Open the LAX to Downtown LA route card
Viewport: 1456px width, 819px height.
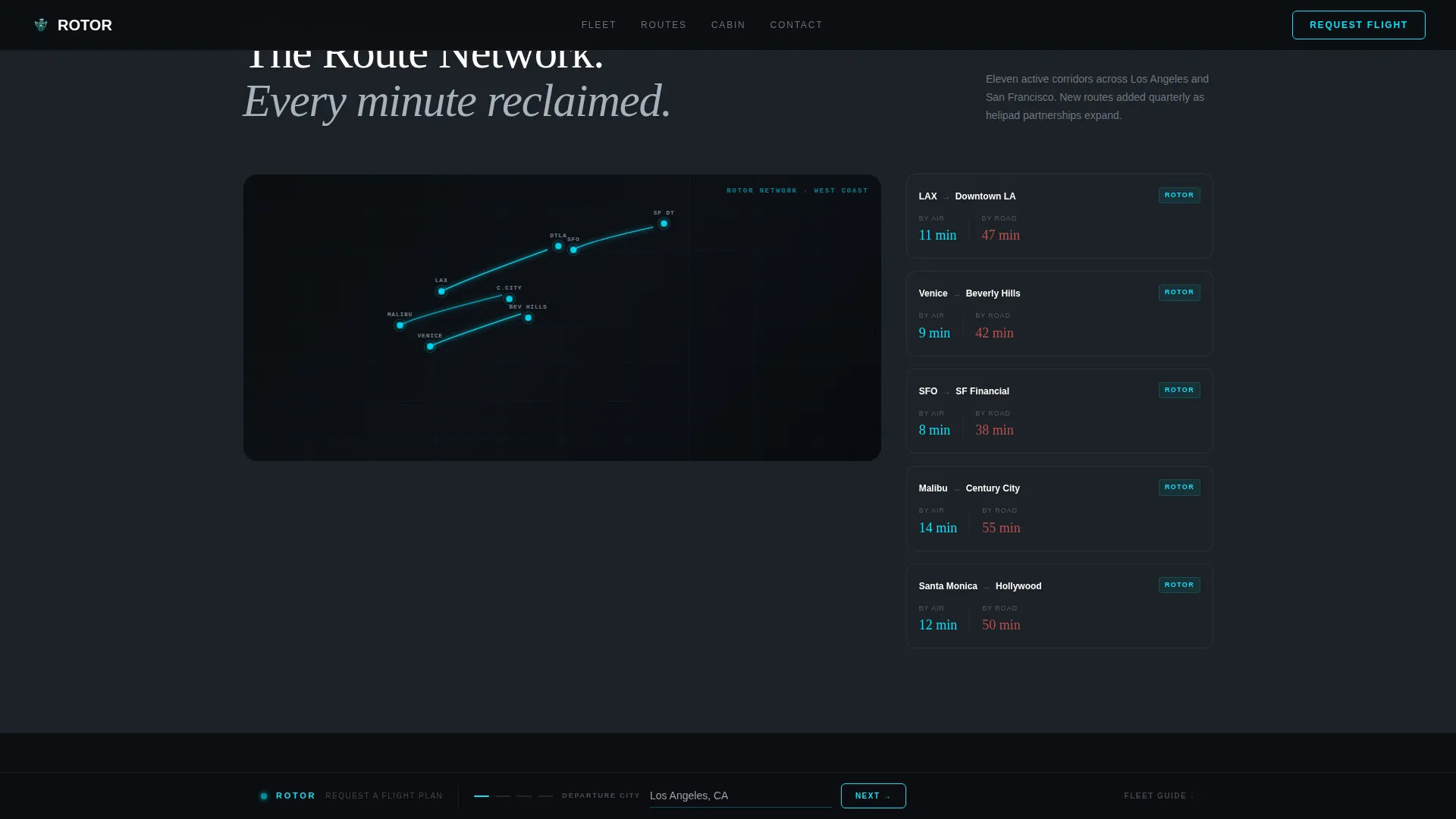click(x=1059, y=216)
